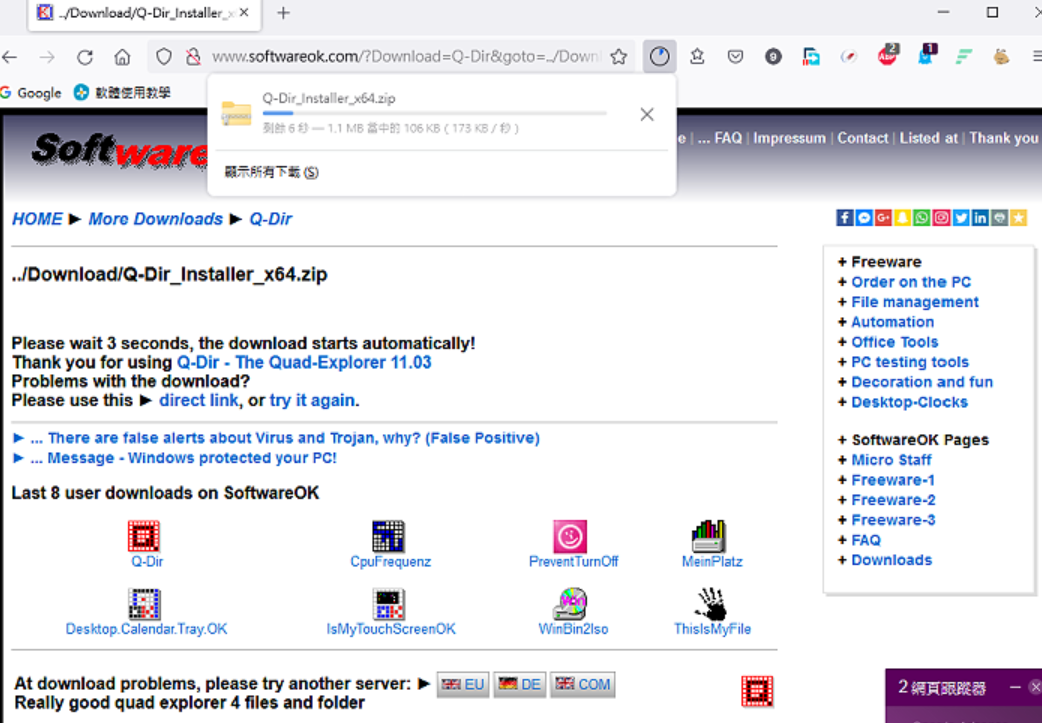
Task: Choose the COM download server
Action: point(582,684)
